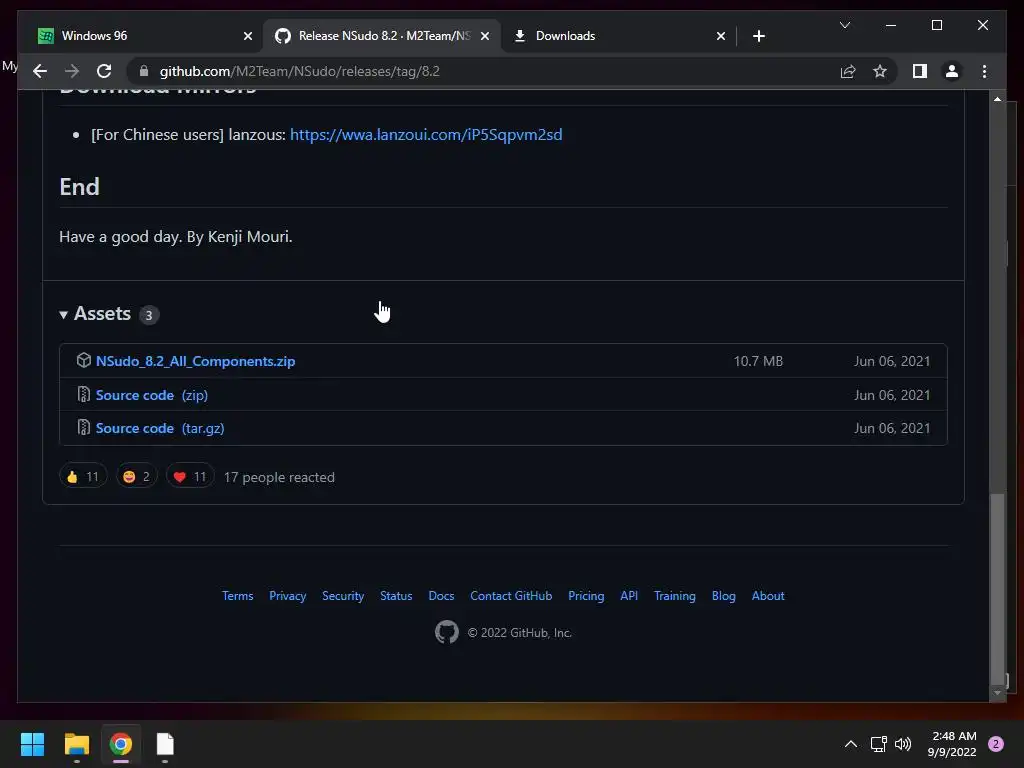Toggle the heart reaction
1024x768 pixels.
(190, 477)
